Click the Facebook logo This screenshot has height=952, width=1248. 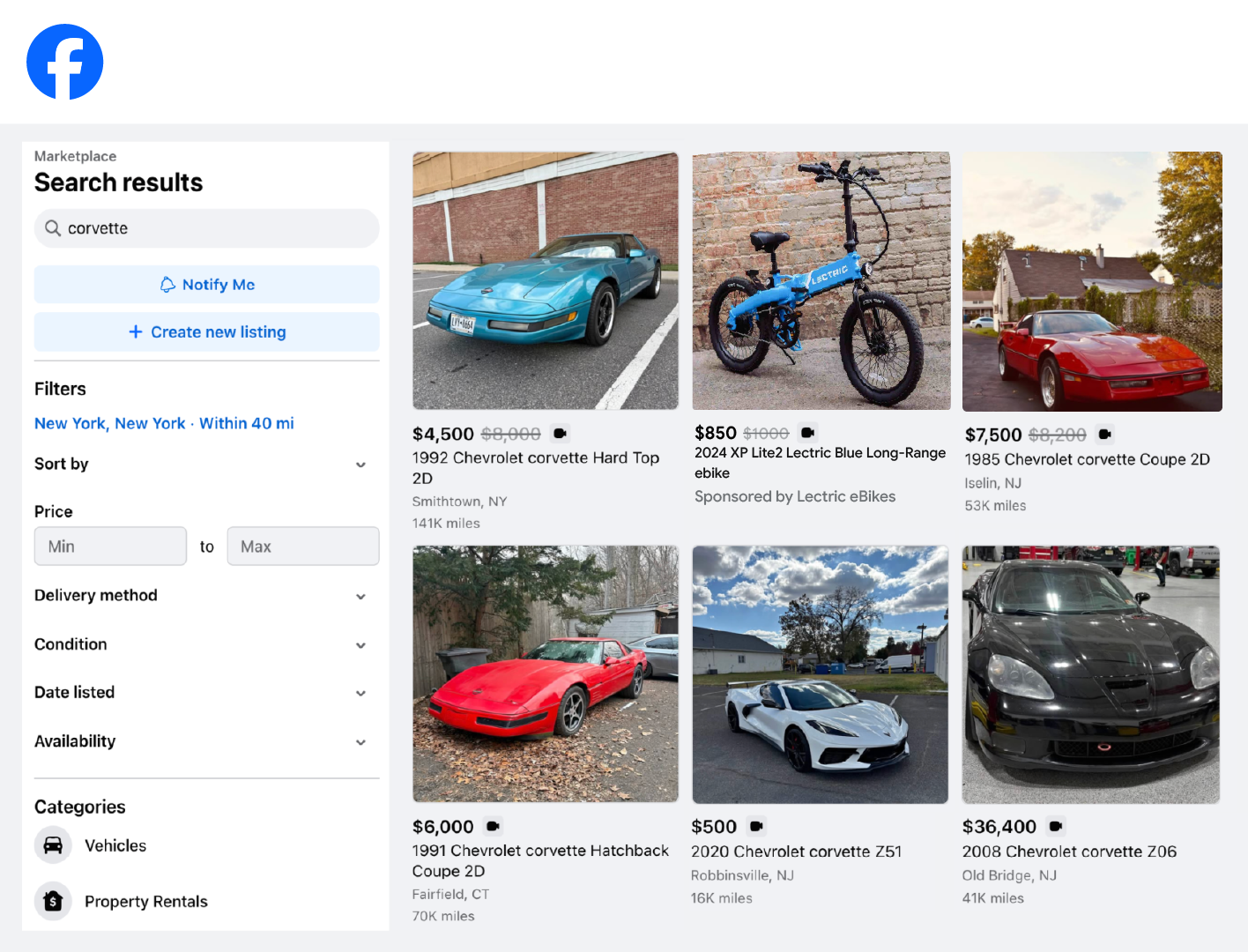(65, 62)
